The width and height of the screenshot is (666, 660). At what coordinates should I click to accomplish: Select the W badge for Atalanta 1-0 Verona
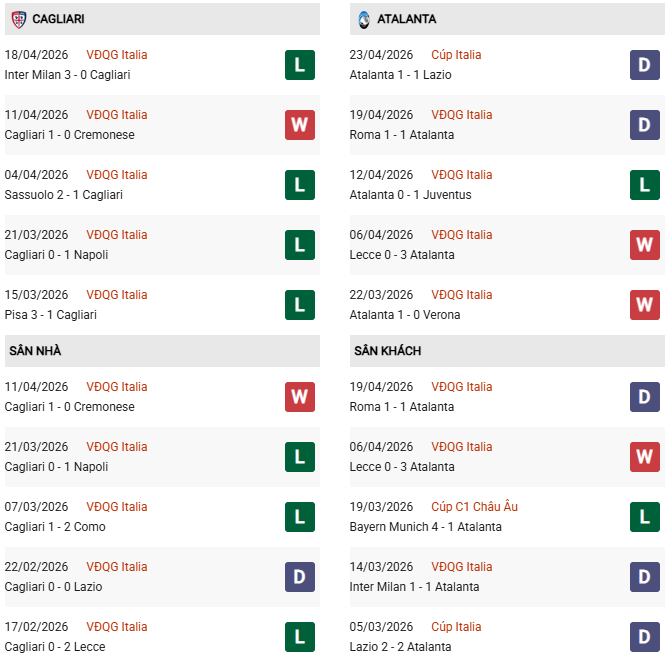[645, 305]
